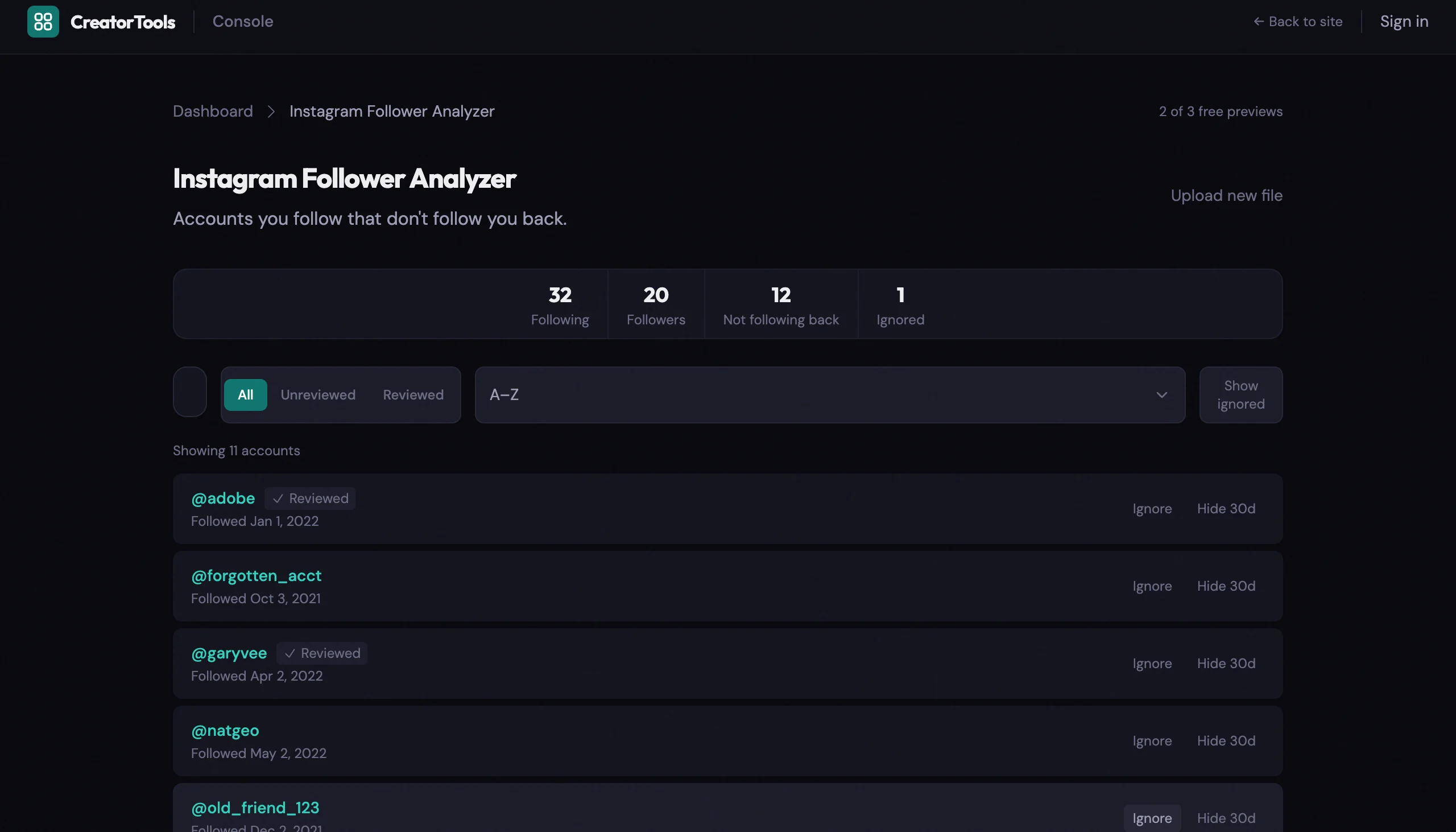Hide @adobe for 30 days
The height and width of the screenshot is (832, 1456).
click(1226, 508)
